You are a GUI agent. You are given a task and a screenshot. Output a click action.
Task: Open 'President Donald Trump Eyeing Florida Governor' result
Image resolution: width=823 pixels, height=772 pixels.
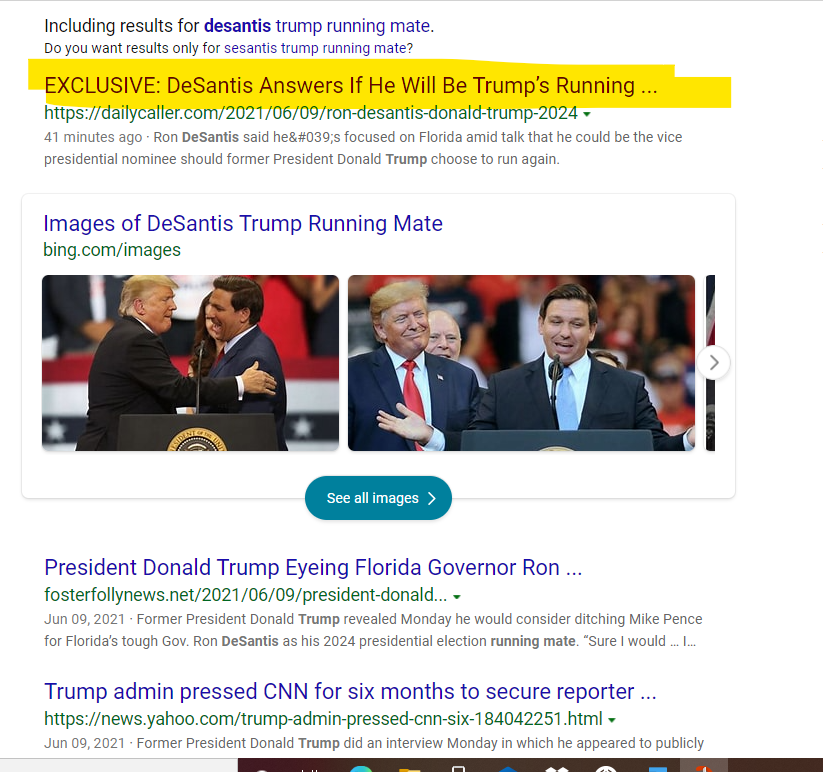[x=313, y=568]
